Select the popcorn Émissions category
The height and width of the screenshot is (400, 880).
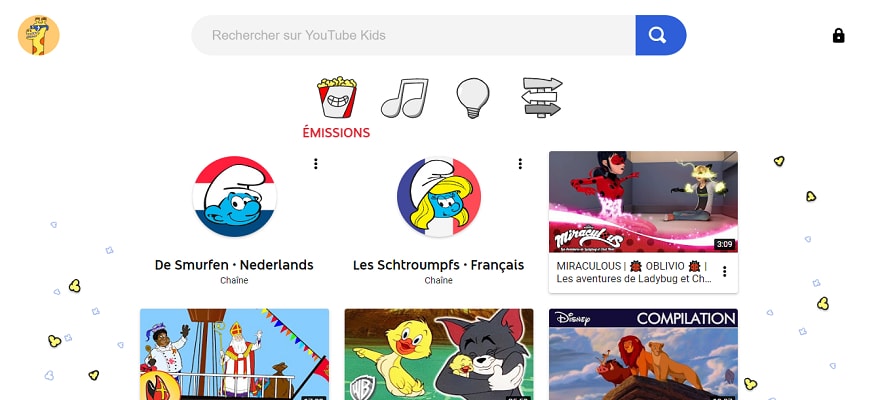[x=337, y=98]
